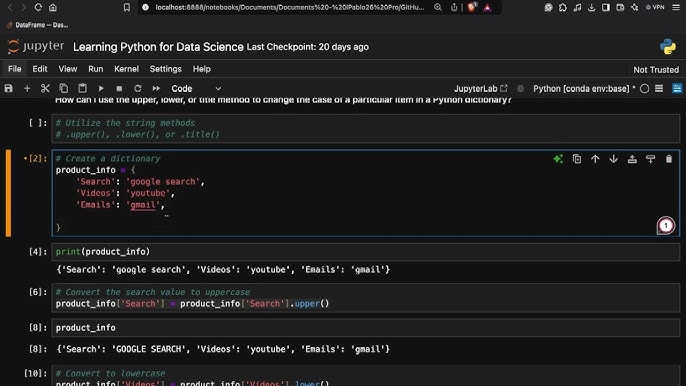Restart the kernel with the refresh arrow icon
This screenshot has width=686, height=386.
[x=138, y=88]
